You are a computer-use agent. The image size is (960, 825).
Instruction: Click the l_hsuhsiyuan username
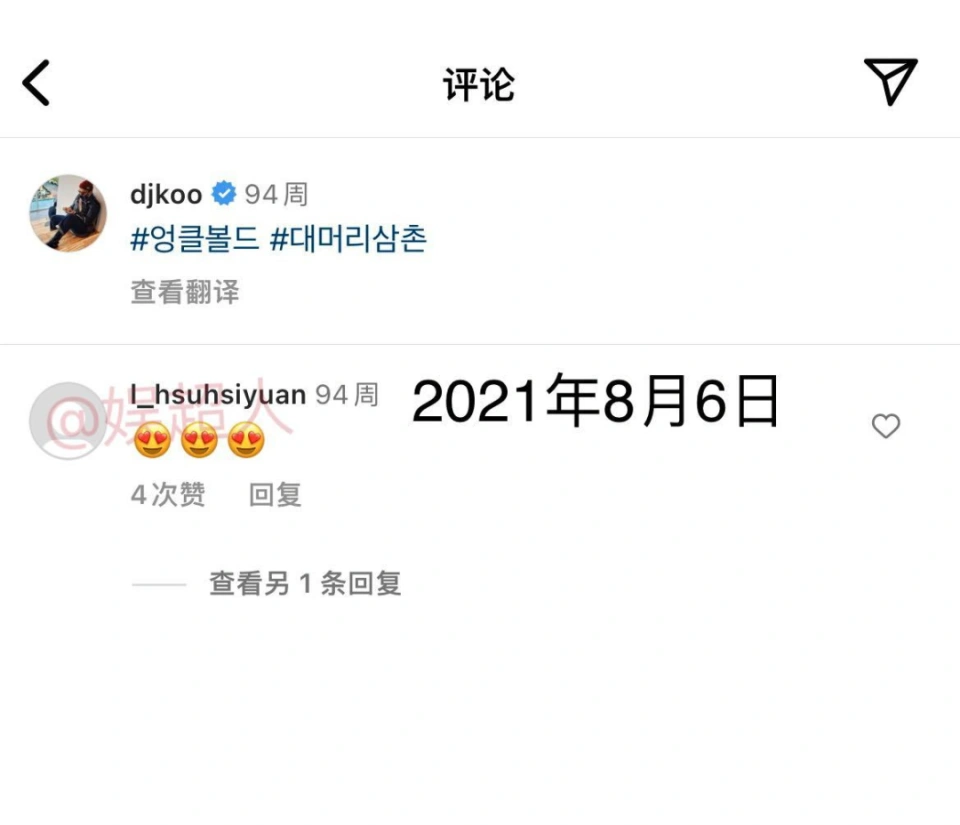click(x=218, y=395)
